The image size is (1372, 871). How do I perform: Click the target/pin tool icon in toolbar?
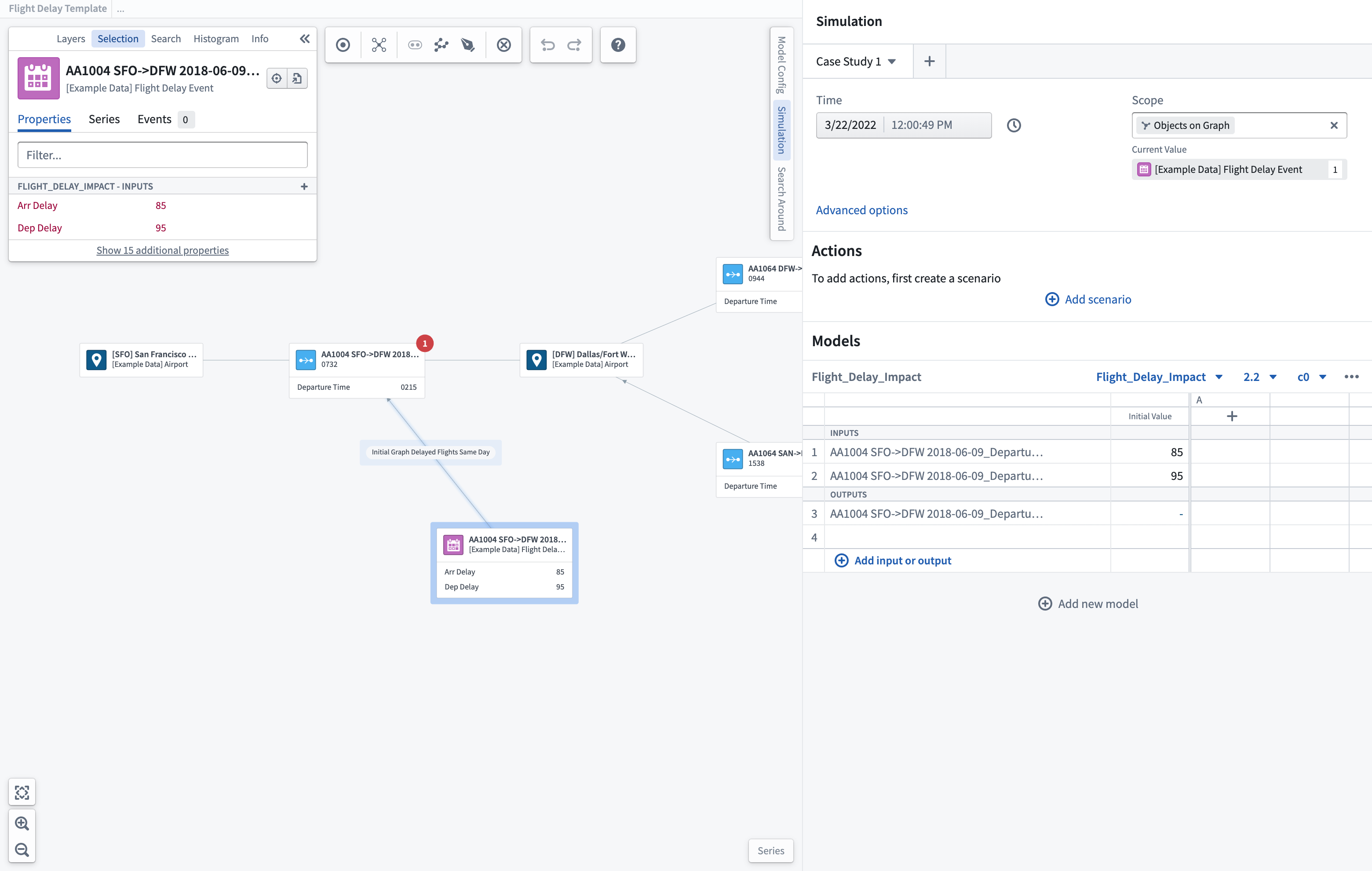point(343,44)
